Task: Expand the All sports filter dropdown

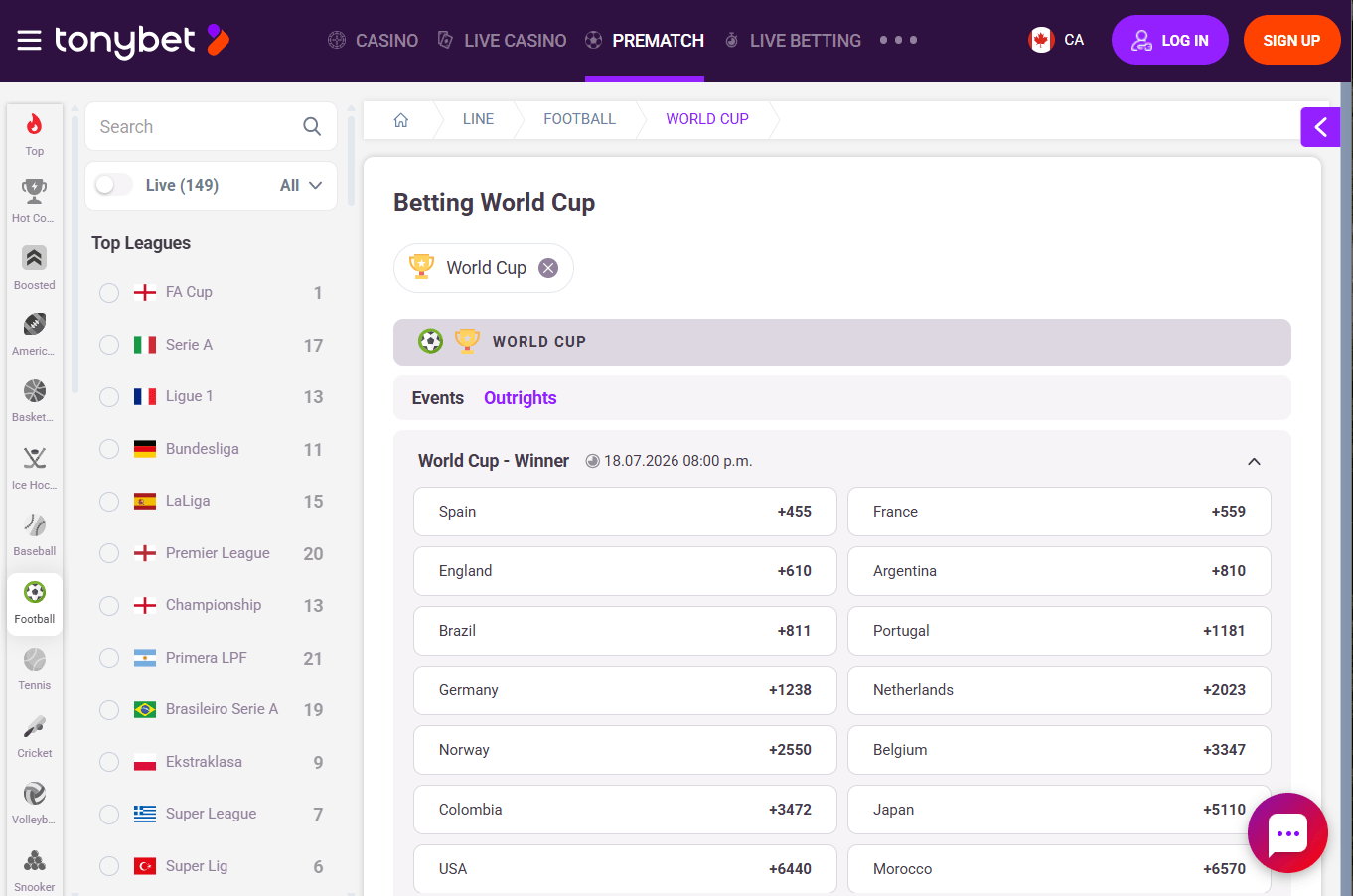Action: click(299, 185)
